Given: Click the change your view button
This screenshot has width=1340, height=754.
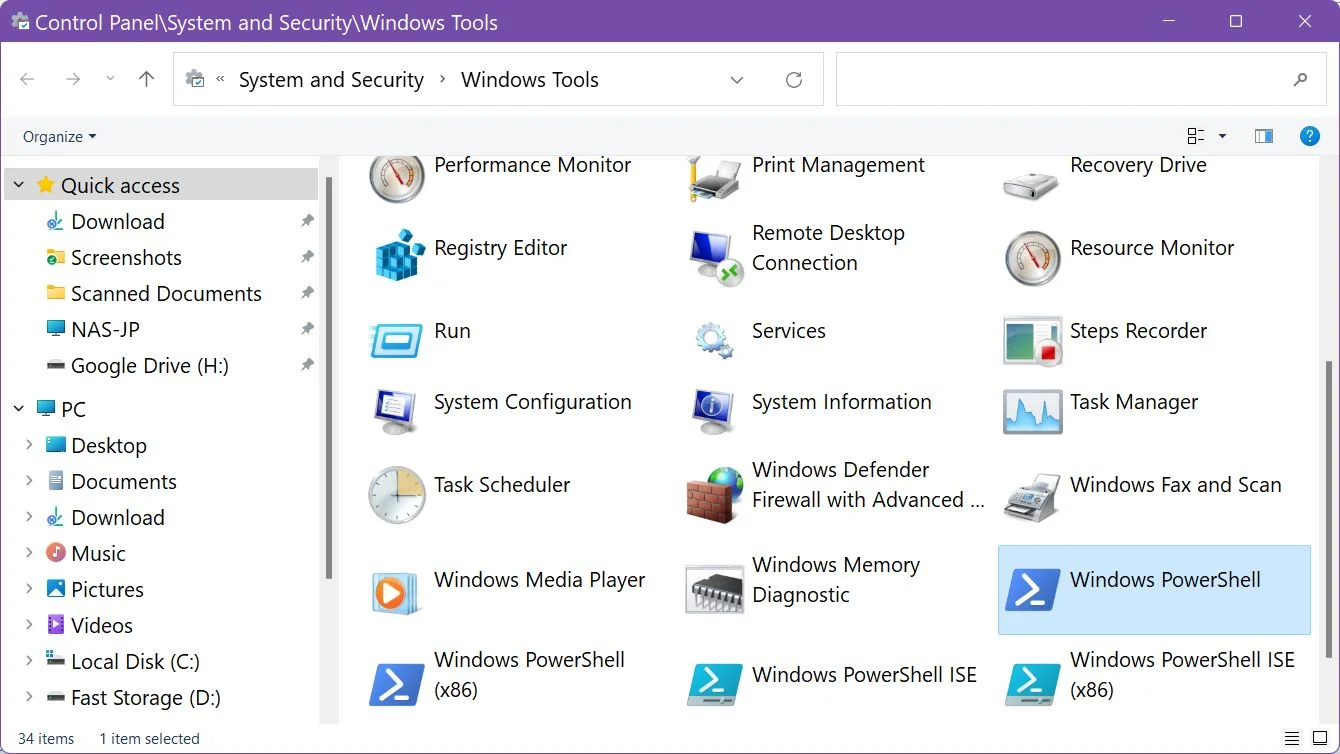Looking at the screenshot, I should point(1196,136).
